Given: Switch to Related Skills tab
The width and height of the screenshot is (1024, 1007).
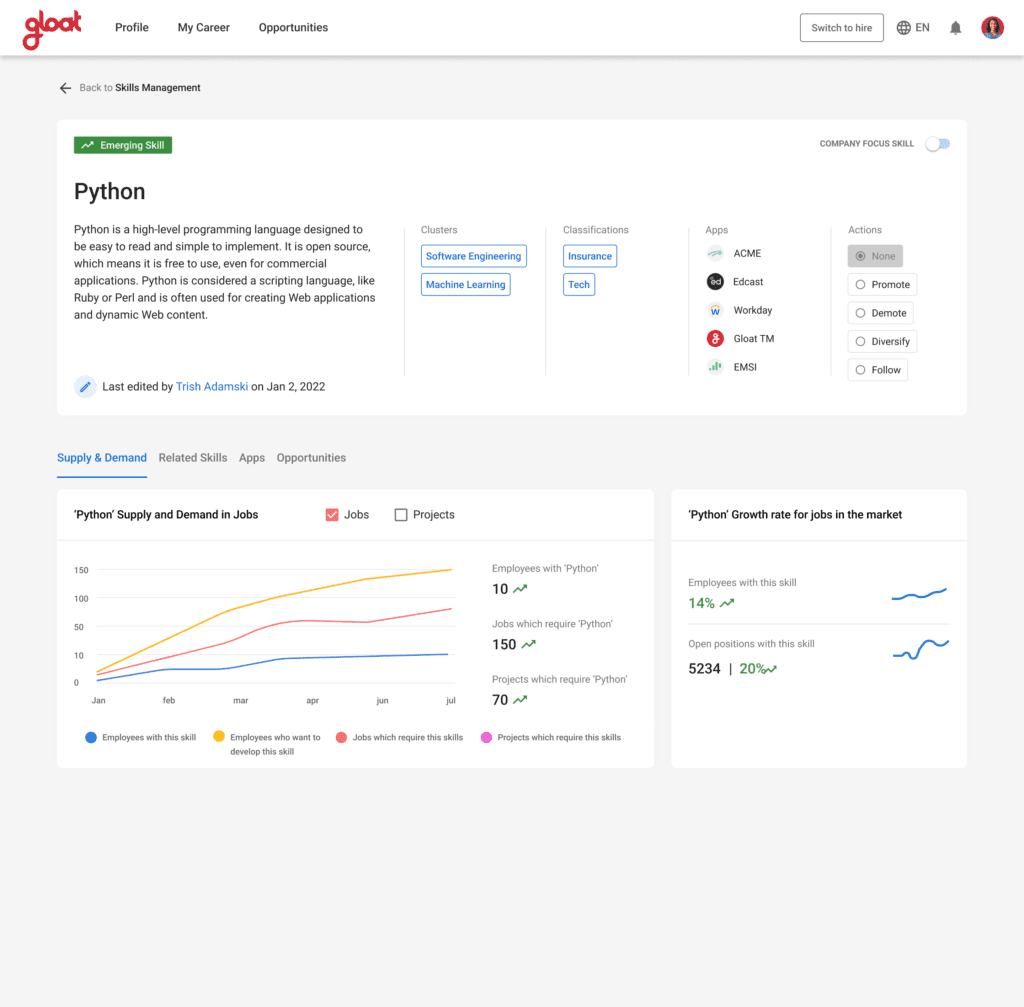Looking at the screenshot, I should pyautogui.click(x=193, y=458).
